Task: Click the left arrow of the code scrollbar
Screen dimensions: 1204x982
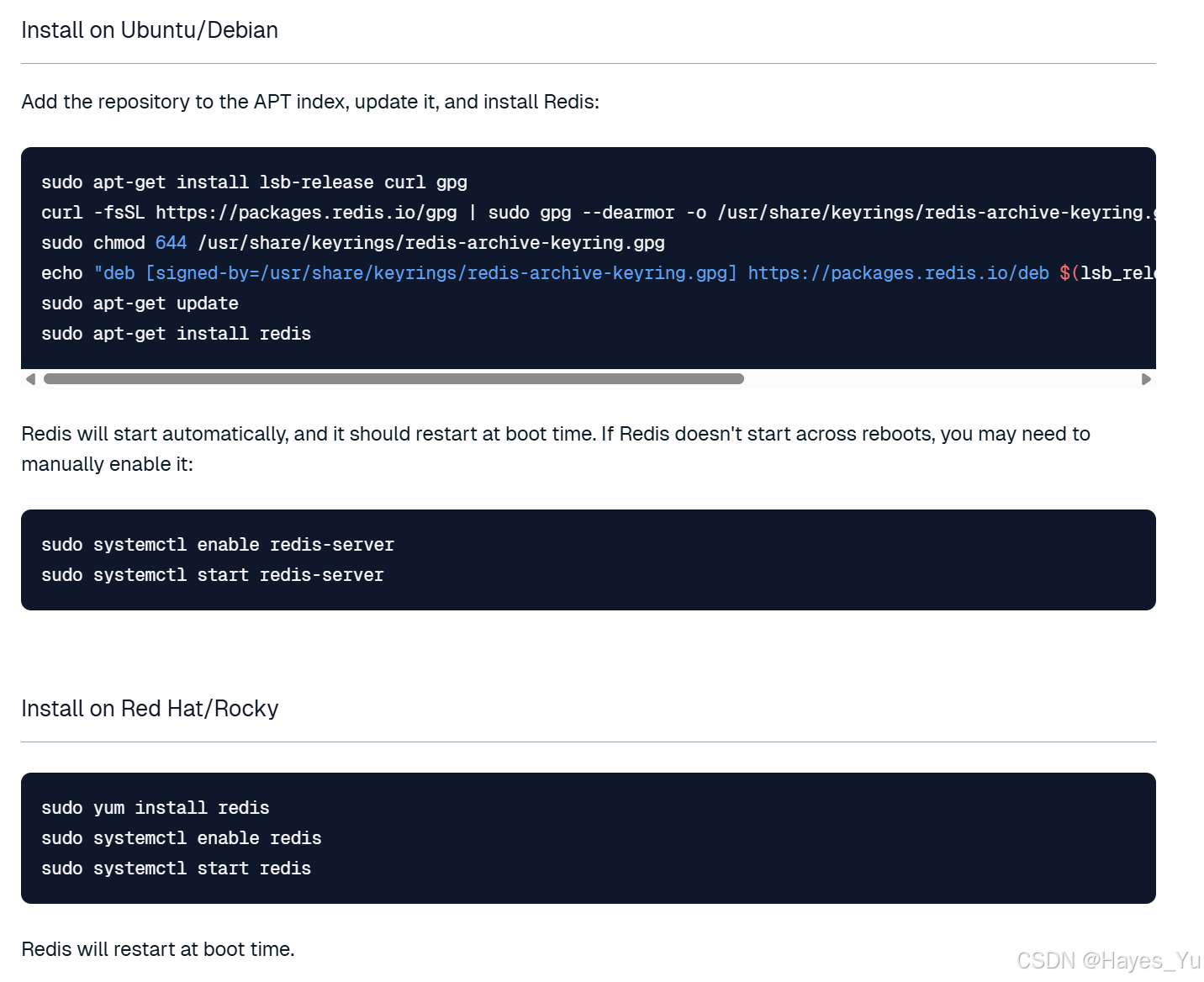Action: click(31, 379)
